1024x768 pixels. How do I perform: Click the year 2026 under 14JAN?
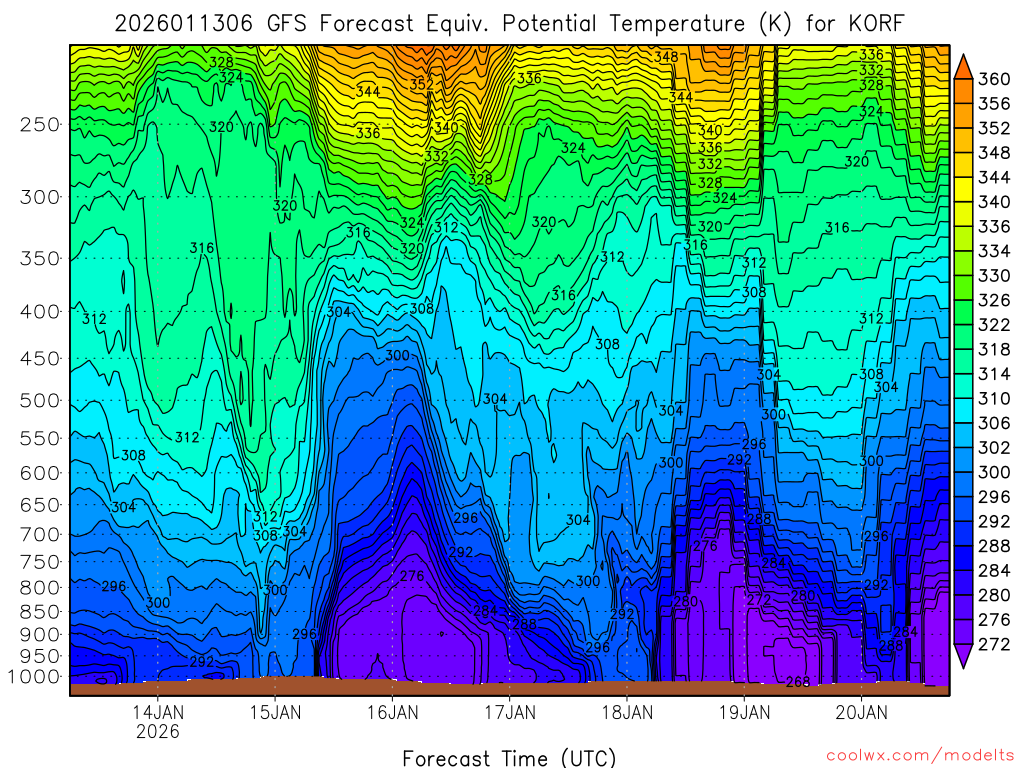pos(158,731)
